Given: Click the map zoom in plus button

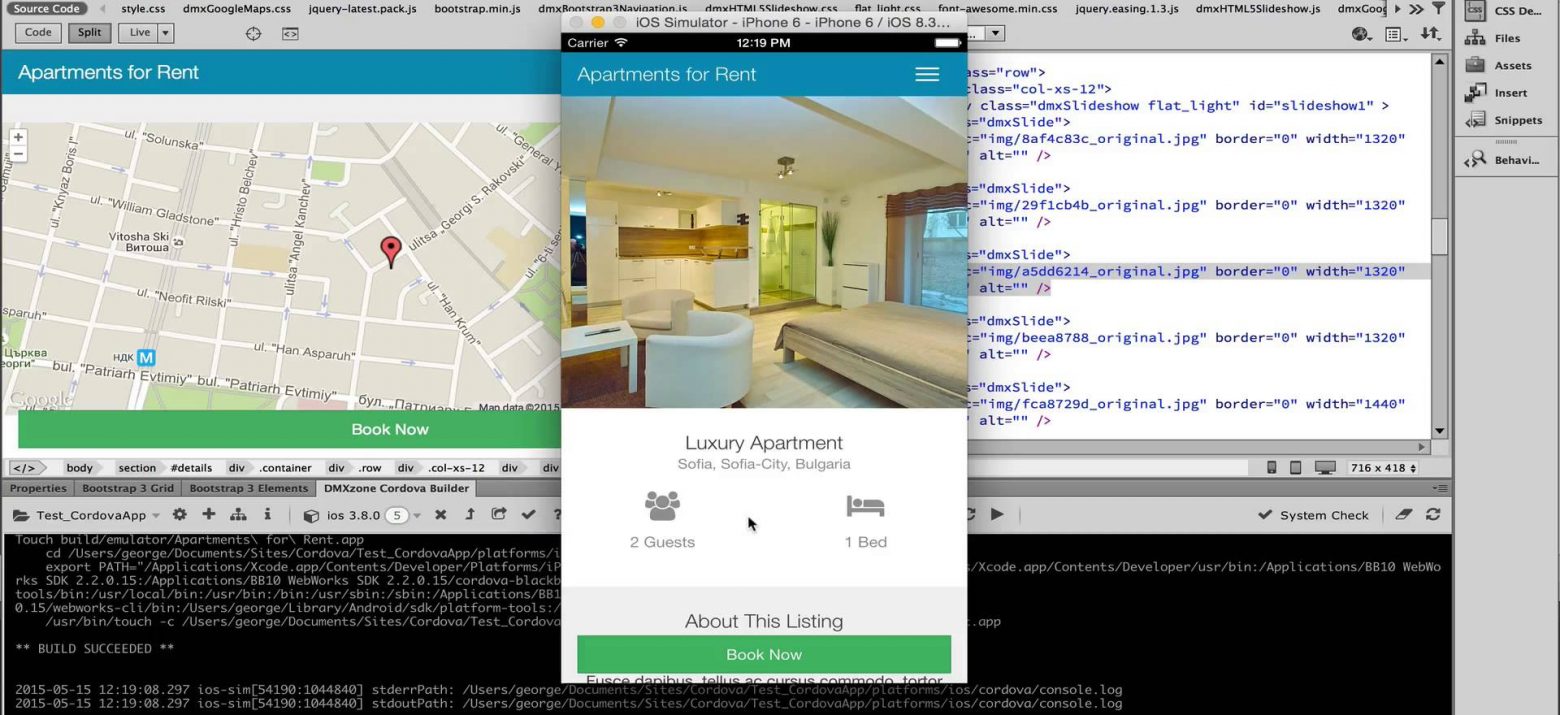Looking at the screenshot, I should (x=18, y=137).
